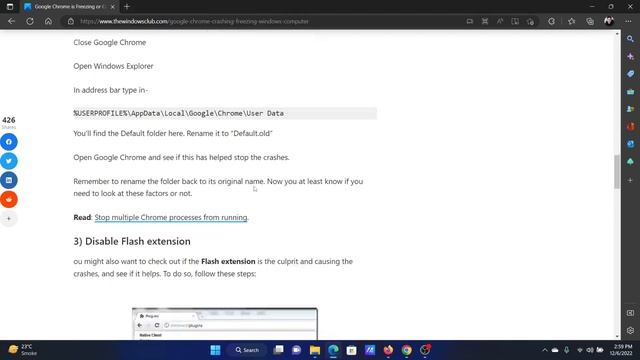Viewport: 640px width, 360px height.
Task: Go back using the browser back arrow
Action: click(x=11, y=21)
